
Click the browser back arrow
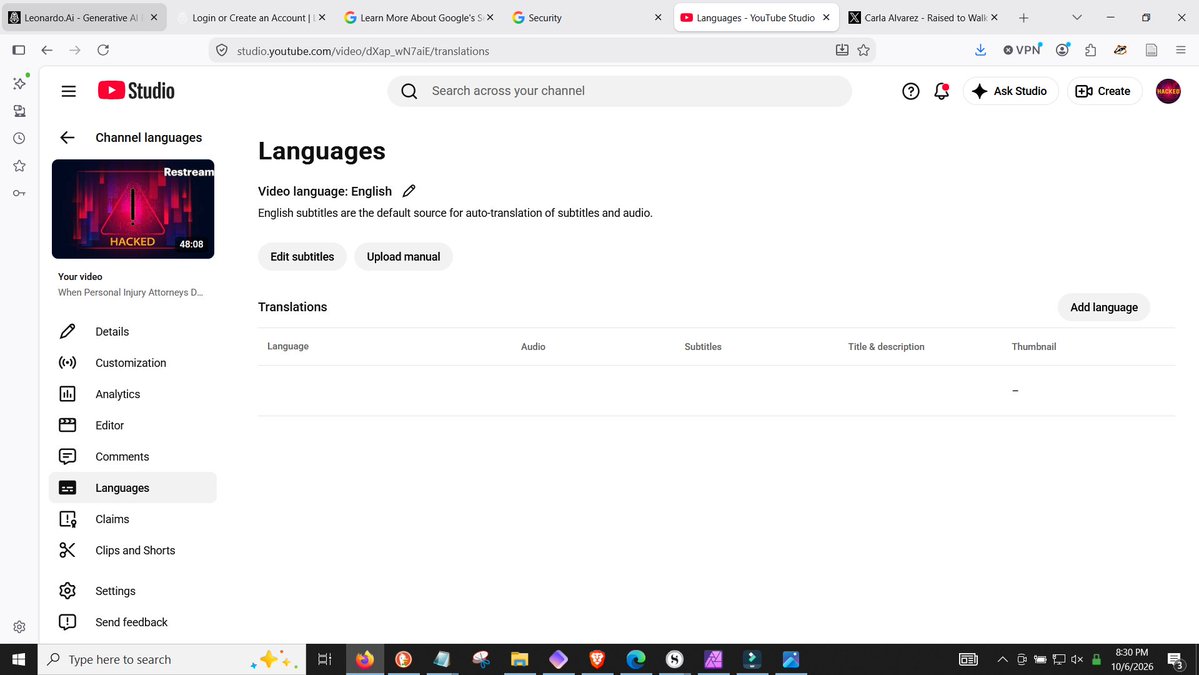(47, 50)
